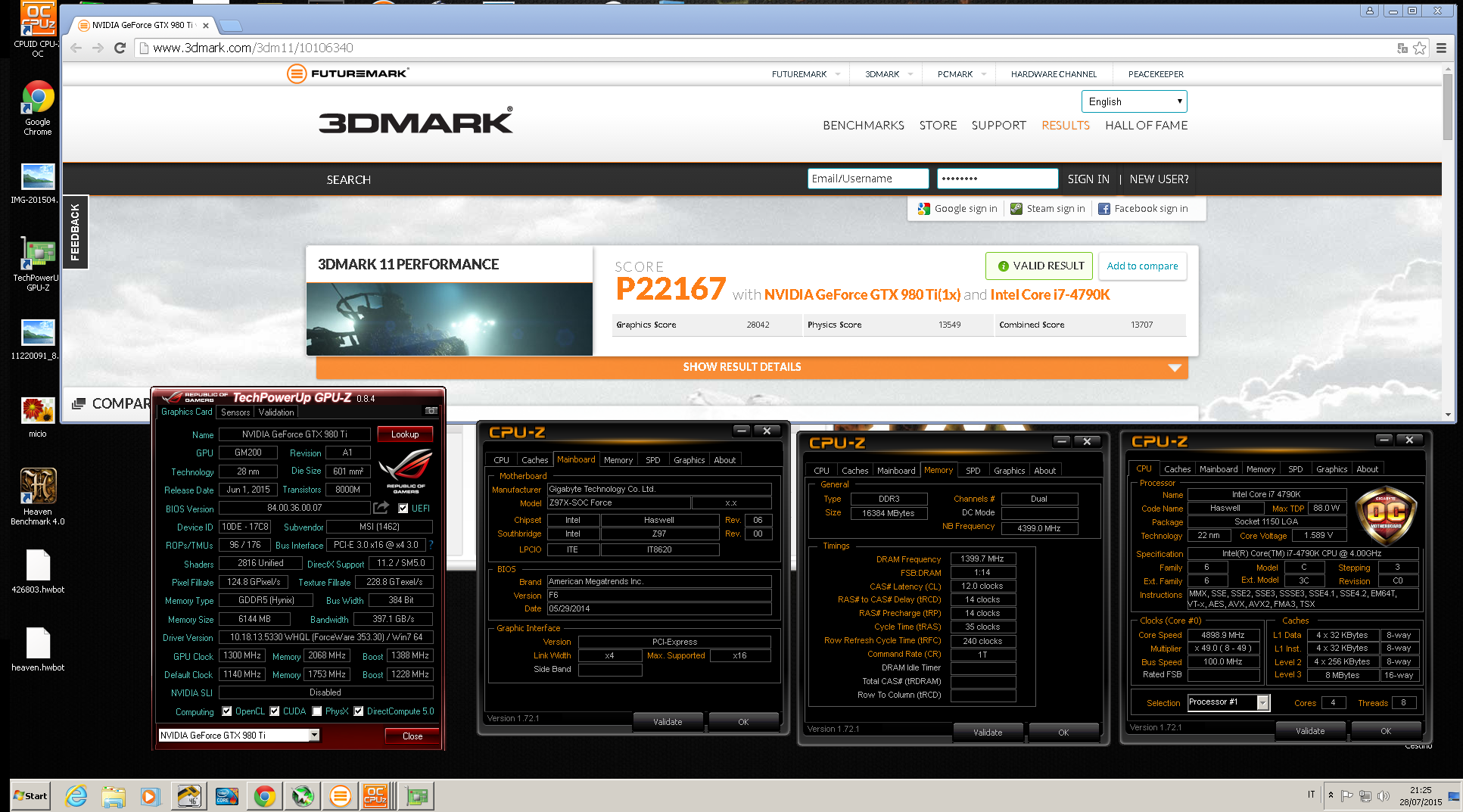Image resolution: width=1463 pixels, height=812 pixels.
Task: Open Chrome from the taskbar
Action: (264, 796)
